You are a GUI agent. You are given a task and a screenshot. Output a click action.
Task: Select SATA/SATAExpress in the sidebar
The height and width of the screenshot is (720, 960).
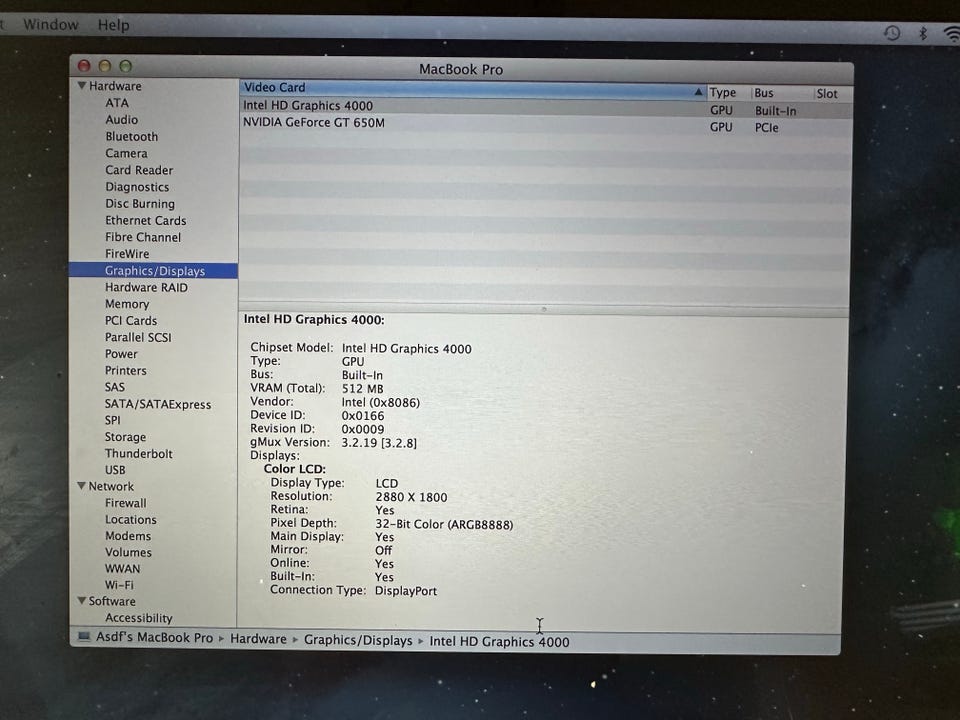[157, 404]
